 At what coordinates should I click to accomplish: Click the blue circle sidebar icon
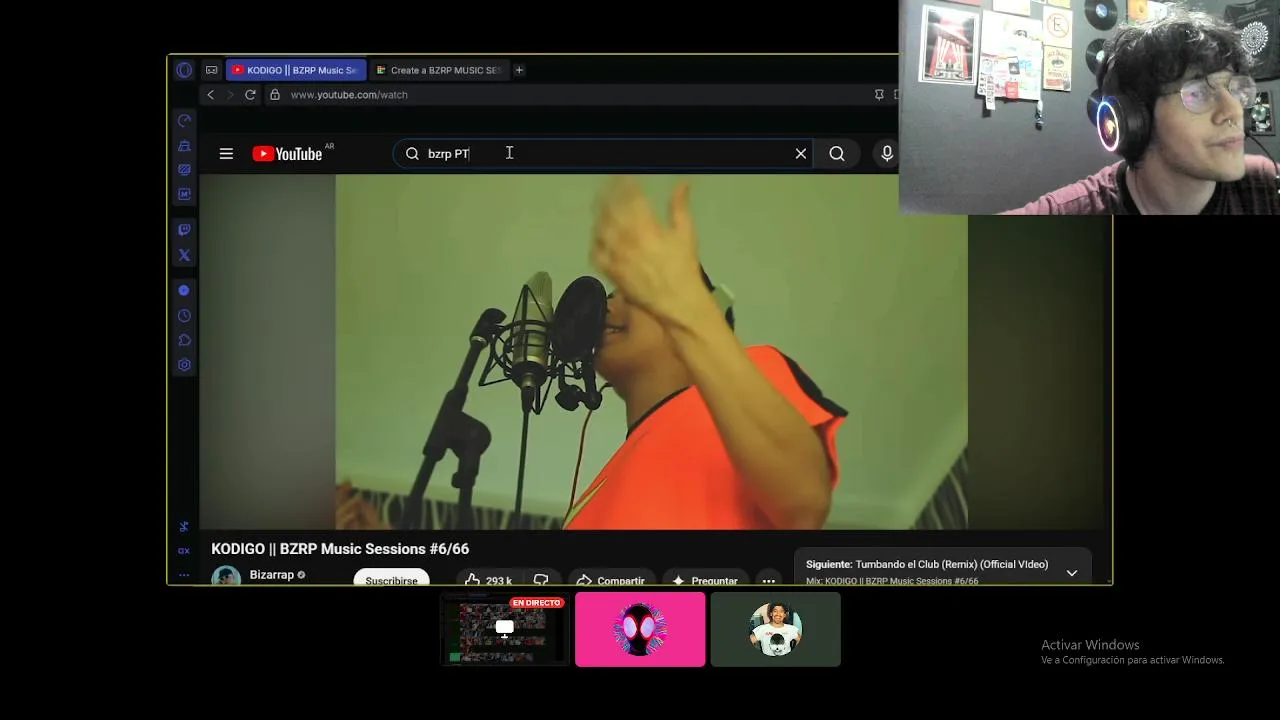[x=184, y=290]
